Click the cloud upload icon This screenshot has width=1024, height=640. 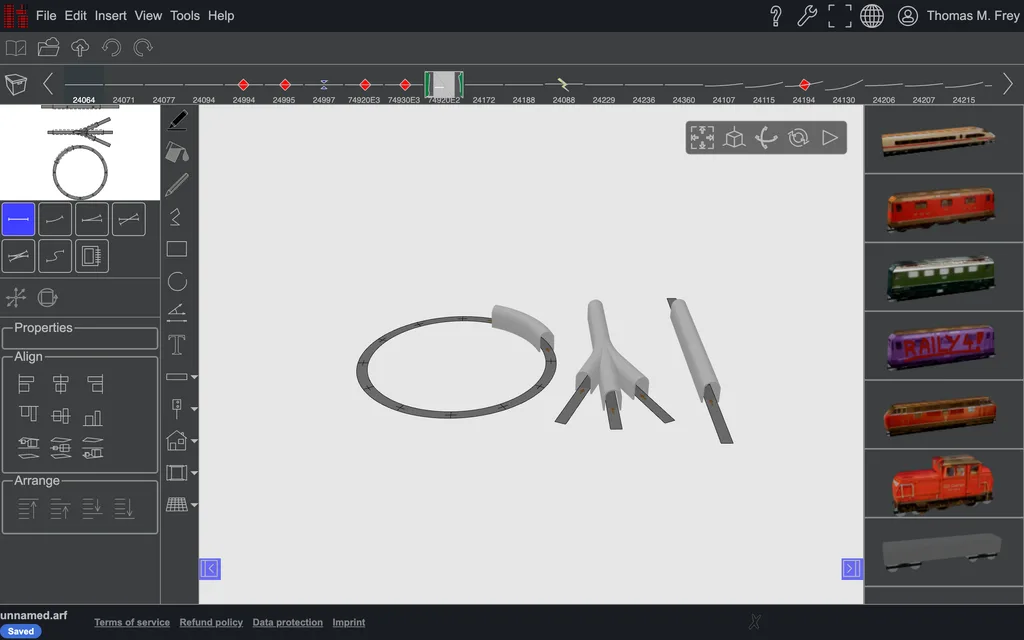click(x=80, y=48)
